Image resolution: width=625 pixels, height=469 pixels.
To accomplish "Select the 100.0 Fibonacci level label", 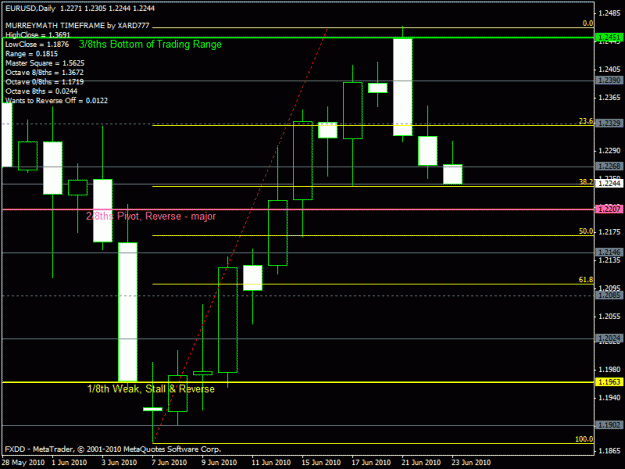I will pos(584,439).
